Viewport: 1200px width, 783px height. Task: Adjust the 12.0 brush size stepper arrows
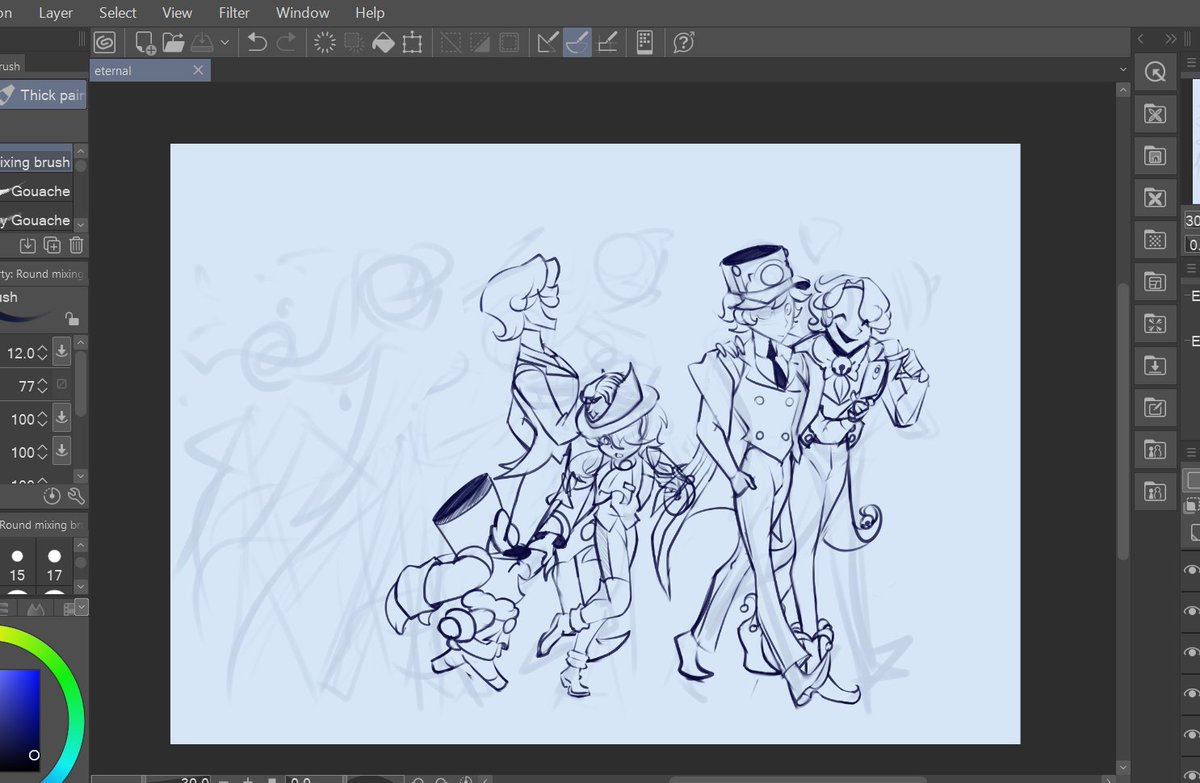tap(42, 353)
